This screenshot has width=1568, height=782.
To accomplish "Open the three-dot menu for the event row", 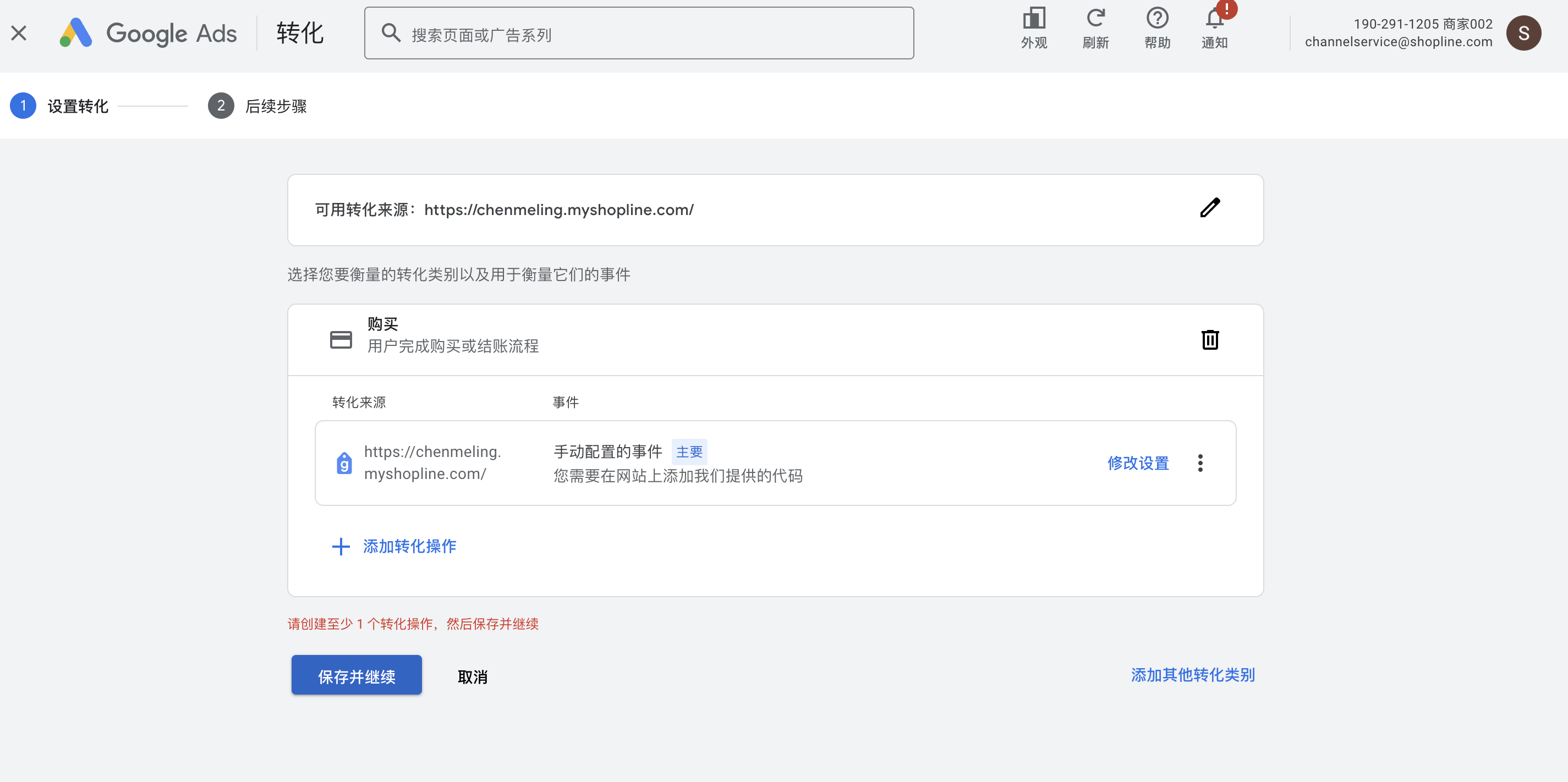I will coord(1200,463).
